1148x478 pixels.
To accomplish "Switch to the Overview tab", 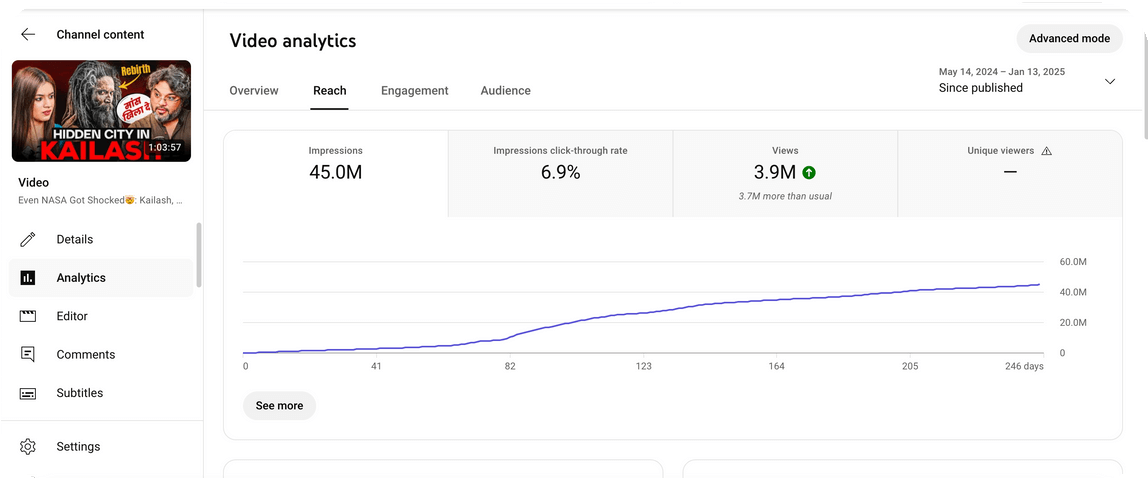I will point(254,91).
